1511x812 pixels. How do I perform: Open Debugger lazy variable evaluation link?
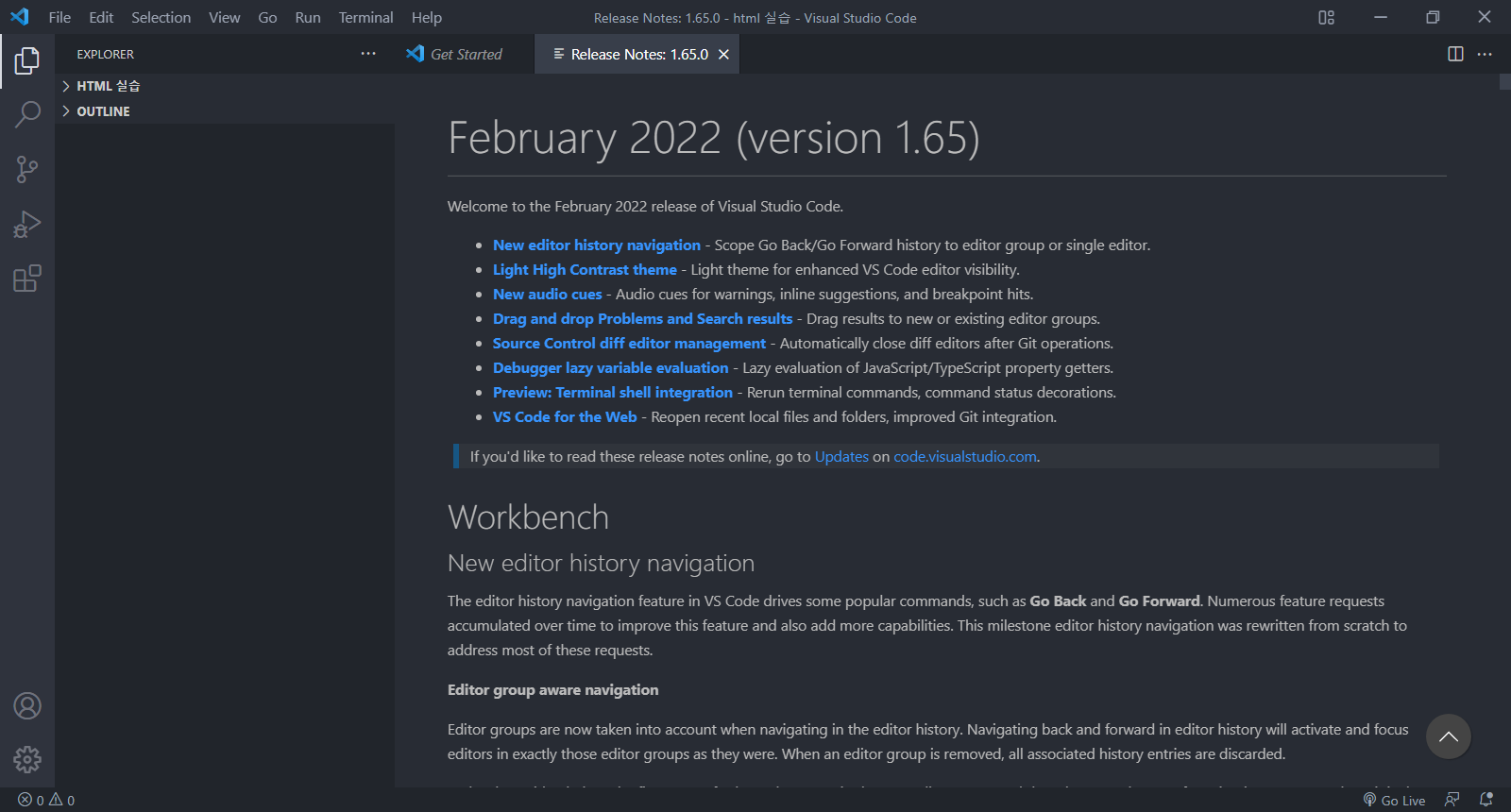(x=610, y=367)
